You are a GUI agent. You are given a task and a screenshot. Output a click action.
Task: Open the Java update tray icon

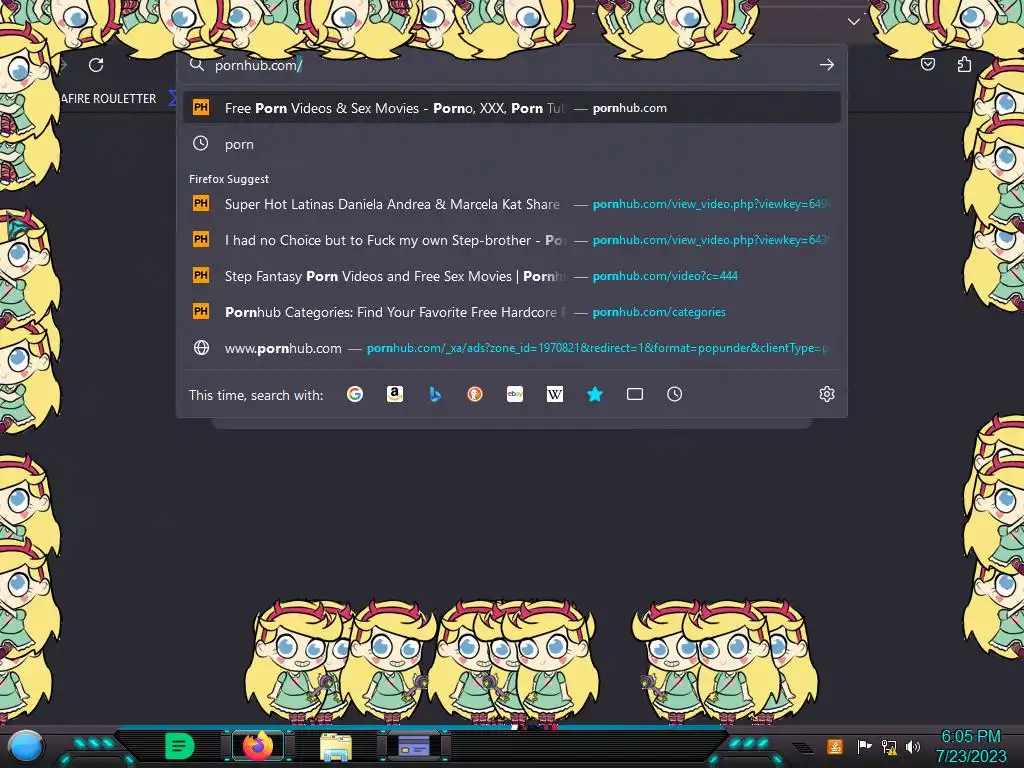point(835,746)
